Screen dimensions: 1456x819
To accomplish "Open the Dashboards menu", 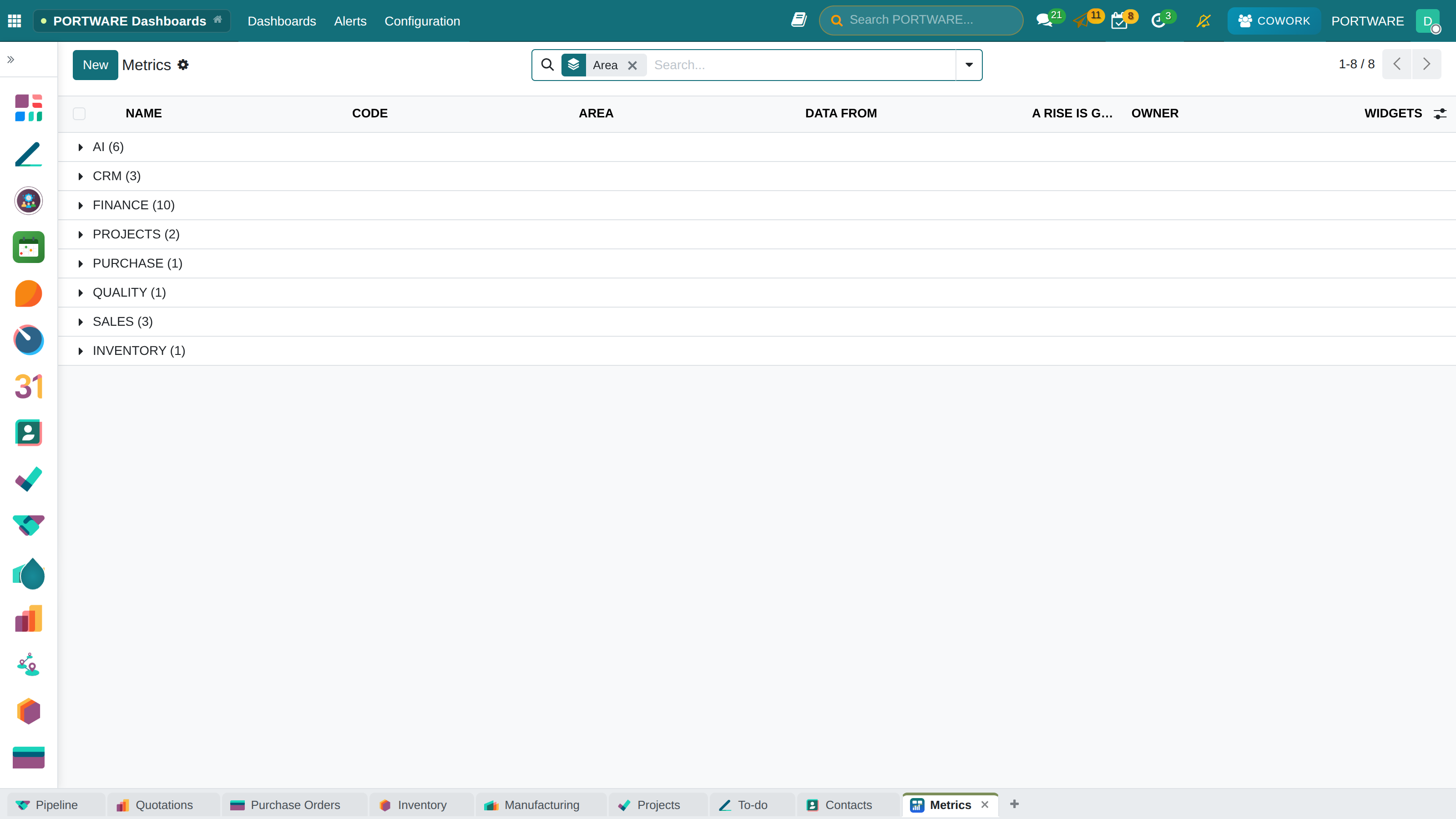I will pyautogui.click(x=282, y=21).
